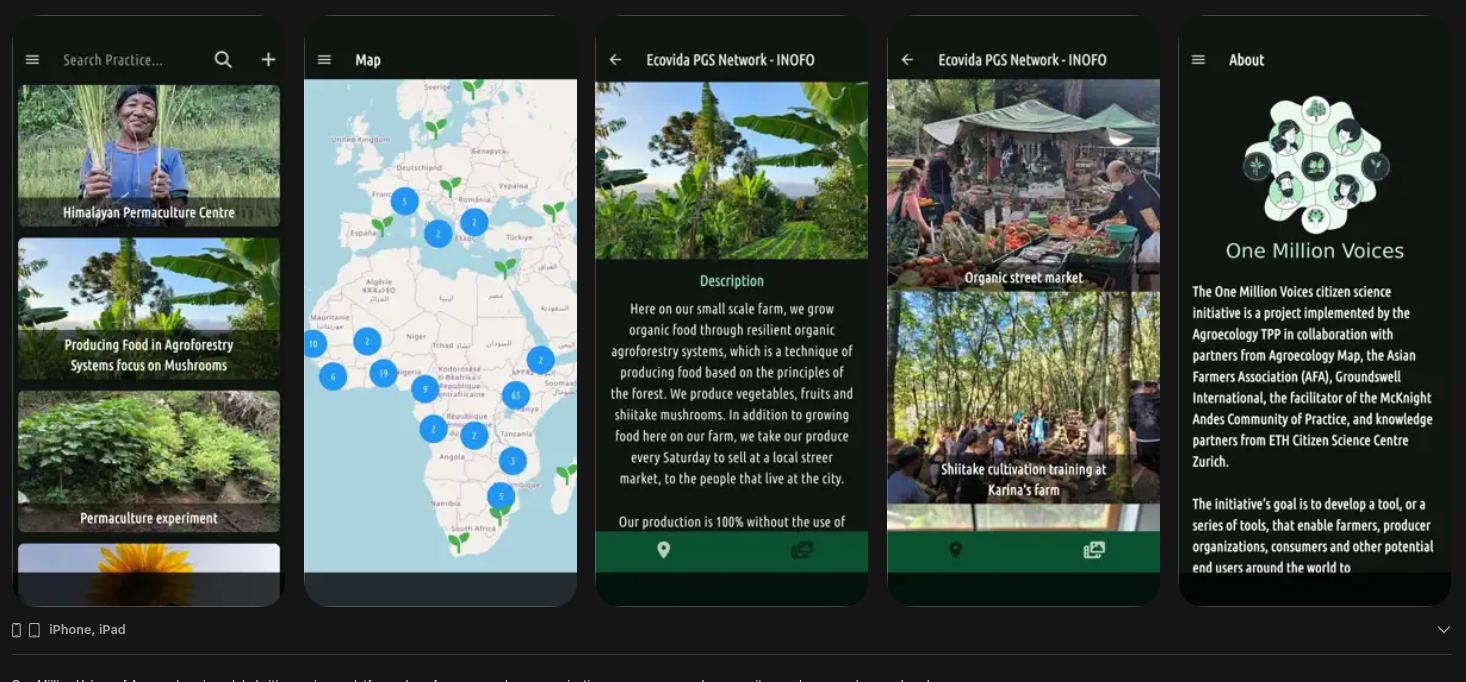1466x682 pixels.
Task: Expand the iPhone, iPad device chevron
Action: [x=1443, y=630]
